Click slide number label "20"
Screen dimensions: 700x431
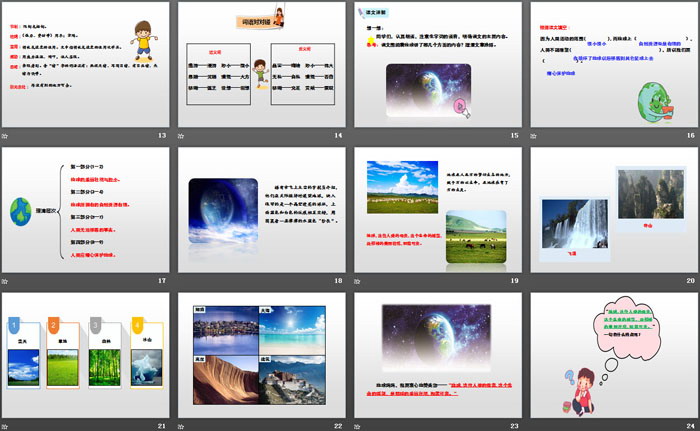(691, 280)
